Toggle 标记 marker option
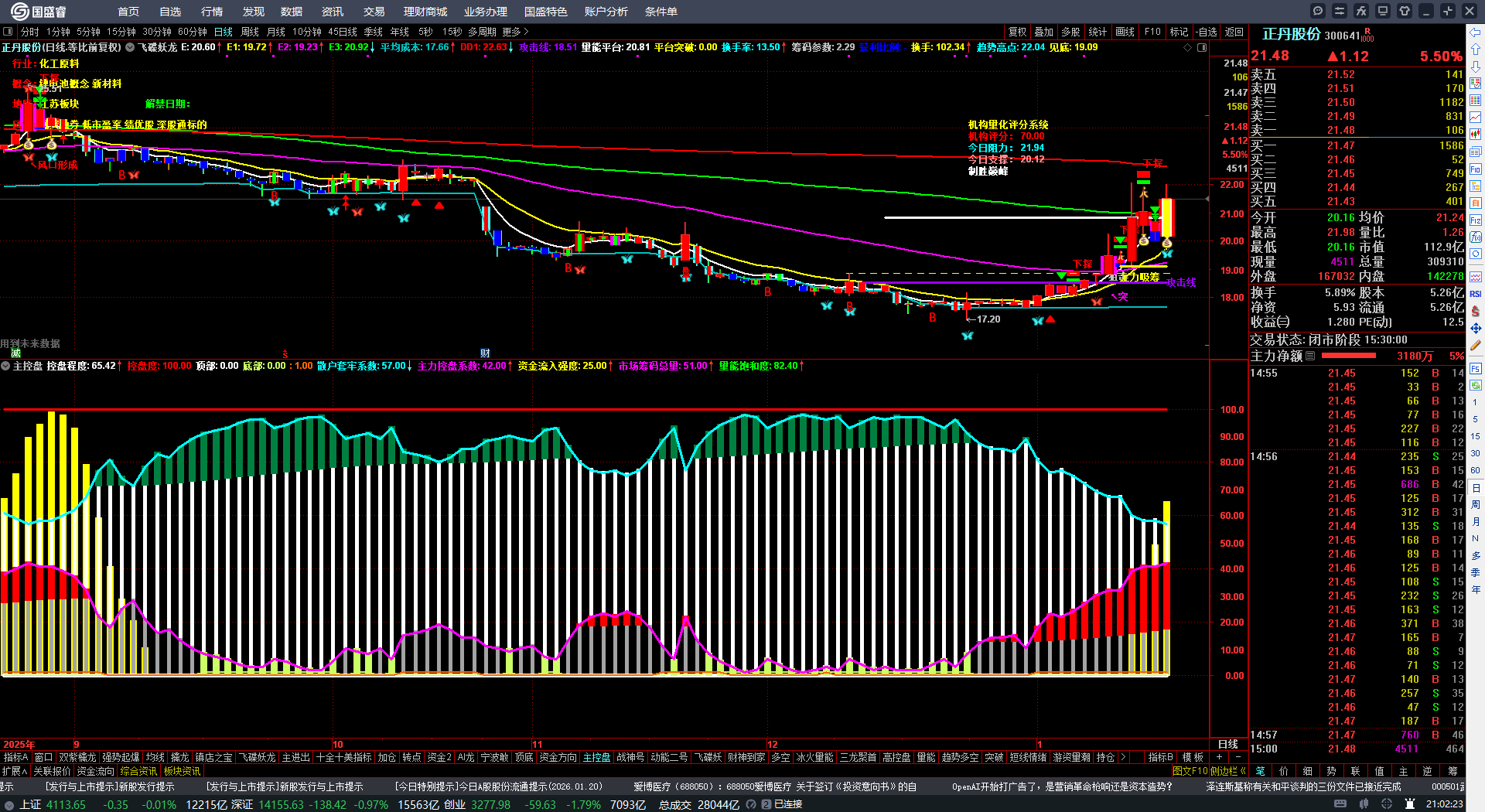 [x=1179, y=32]
